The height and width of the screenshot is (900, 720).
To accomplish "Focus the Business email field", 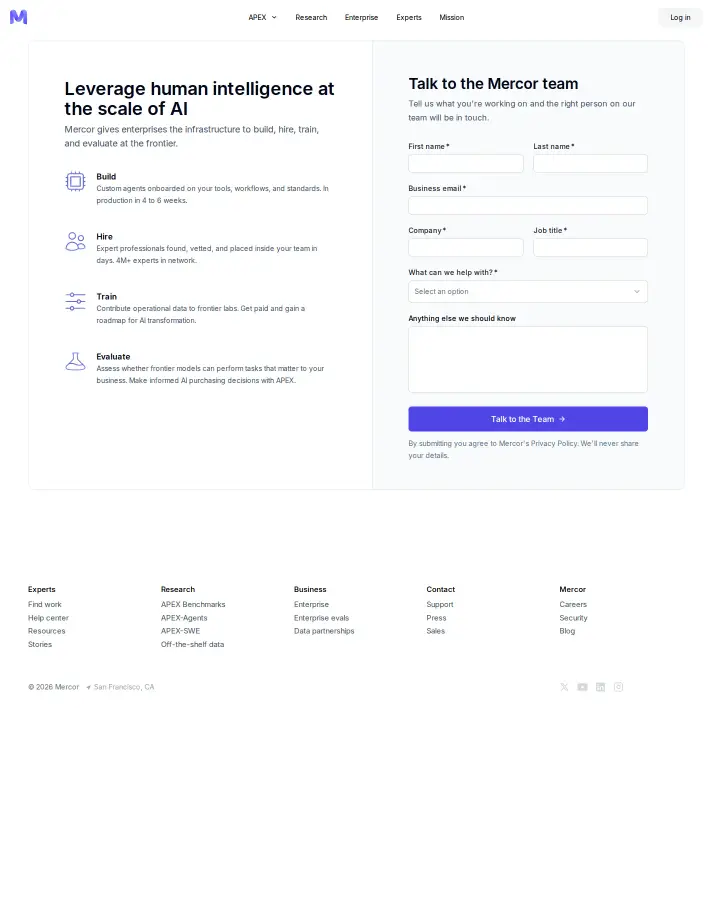I will click(x=528, y=205).
